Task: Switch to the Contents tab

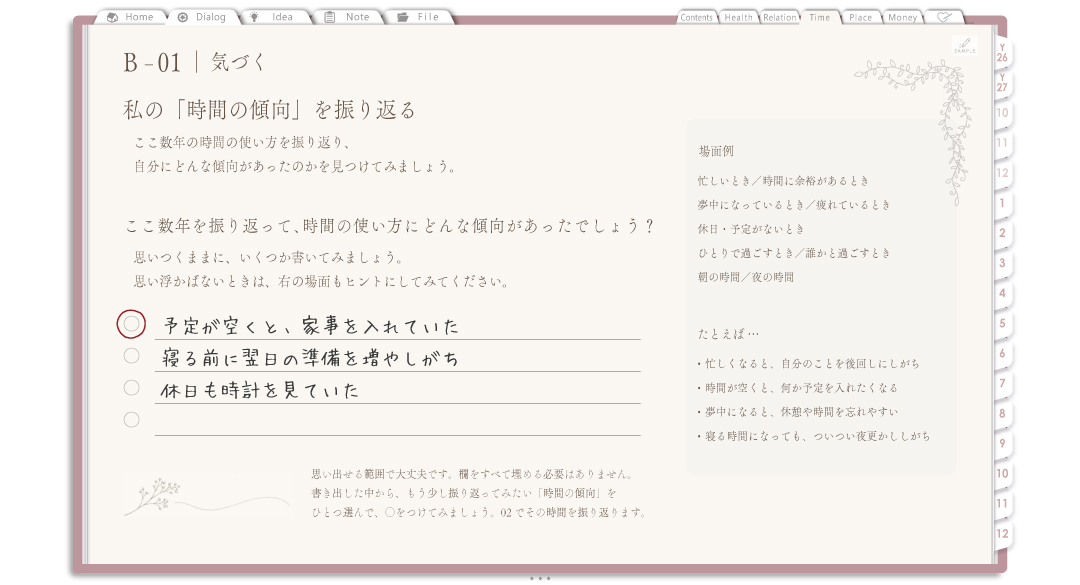Action: coord(696,17)
